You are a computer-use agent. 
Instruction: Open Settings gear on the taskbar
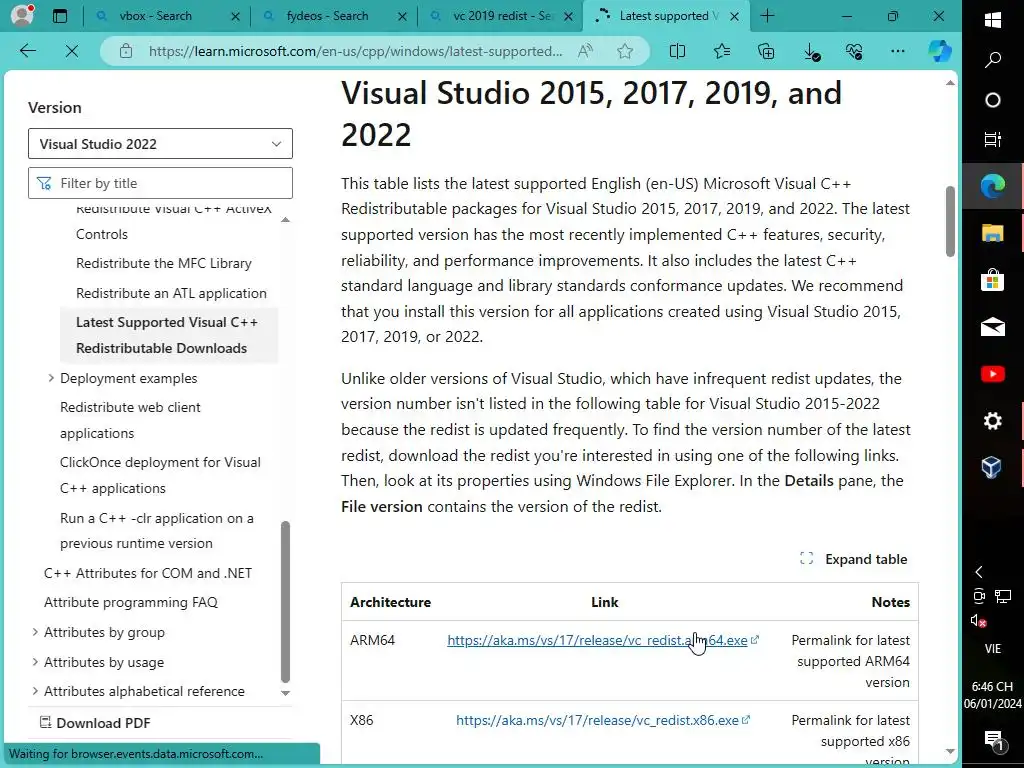(993, 421)
